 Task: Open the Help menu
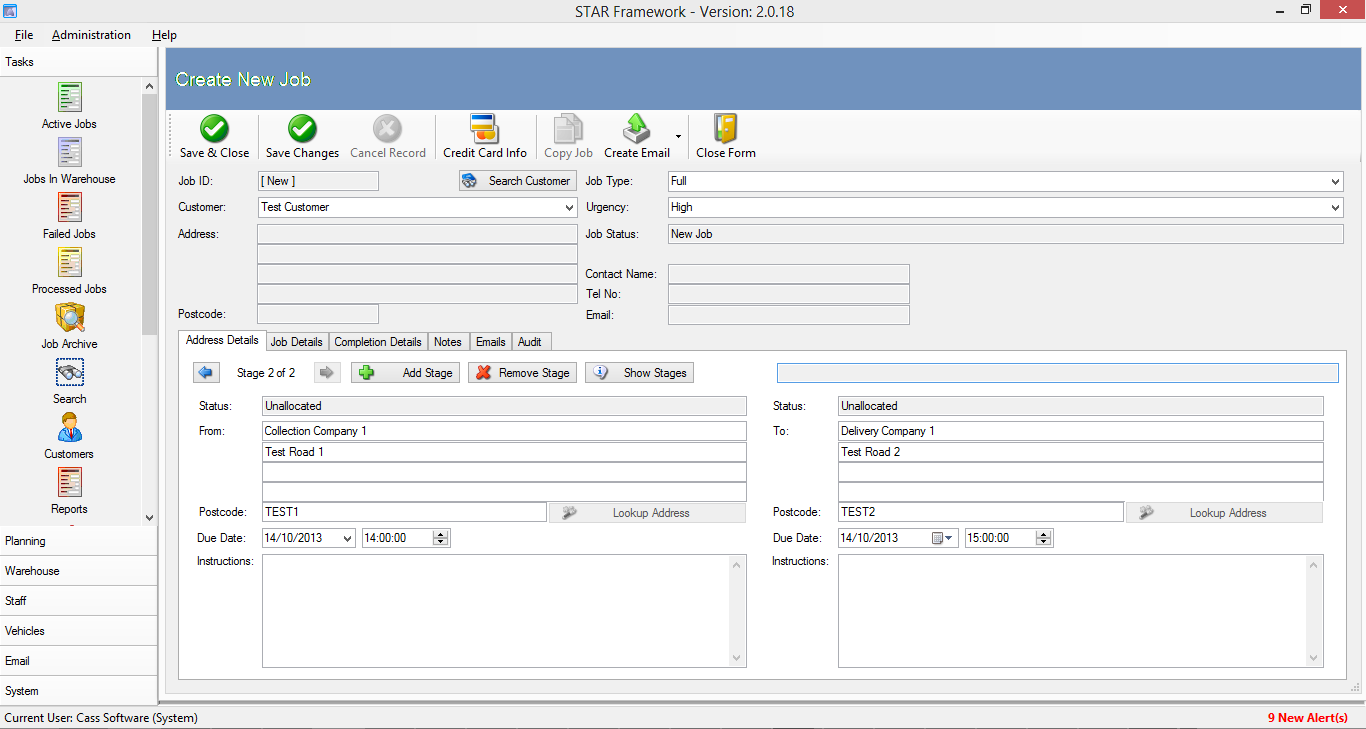click(x=164, y=35)
